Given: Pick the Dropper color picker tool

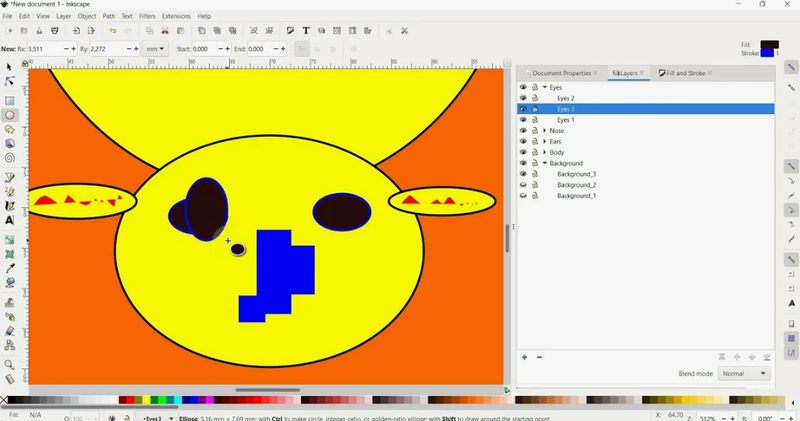Looking at the screenshot, I should (9, 268).
